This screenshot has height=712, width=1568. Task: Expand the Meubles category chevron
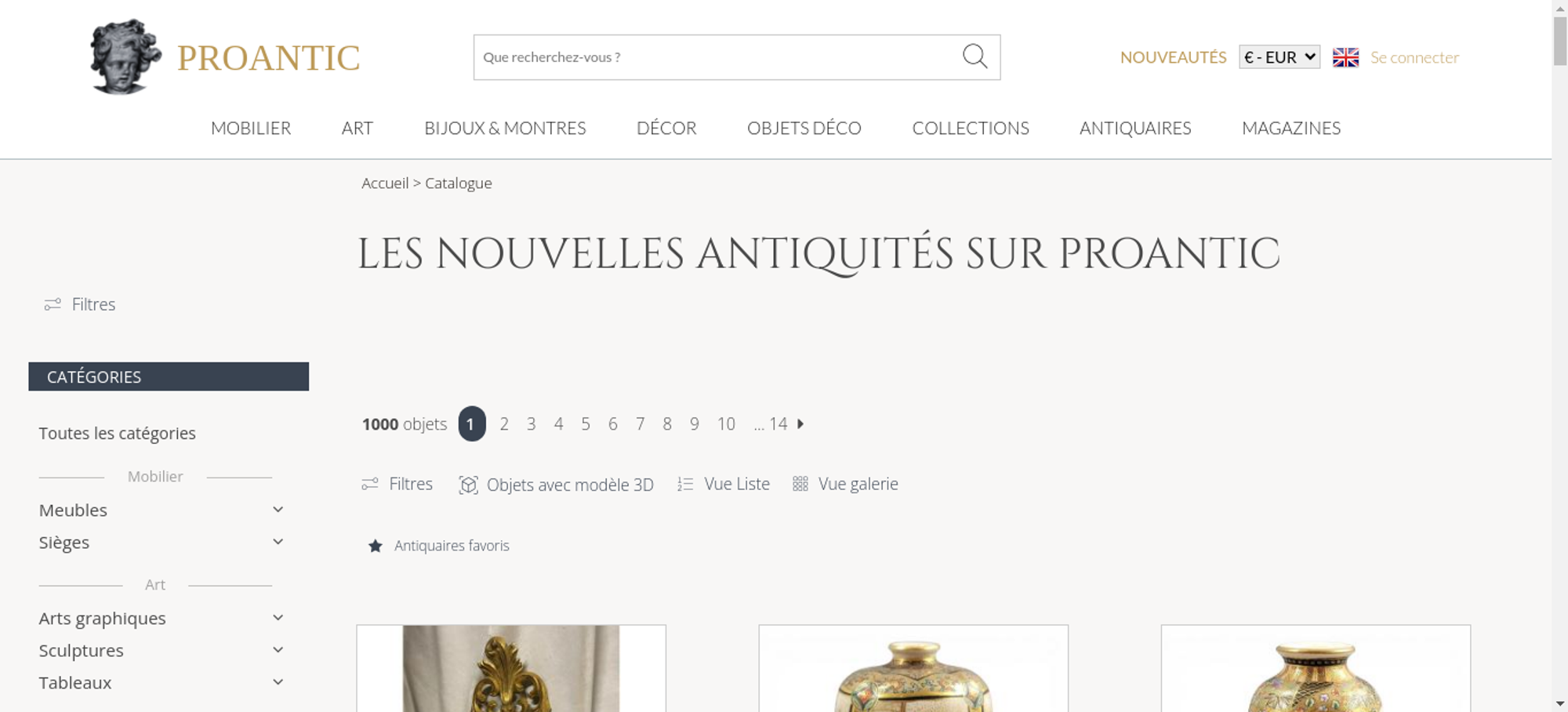(x=278, y=510)
